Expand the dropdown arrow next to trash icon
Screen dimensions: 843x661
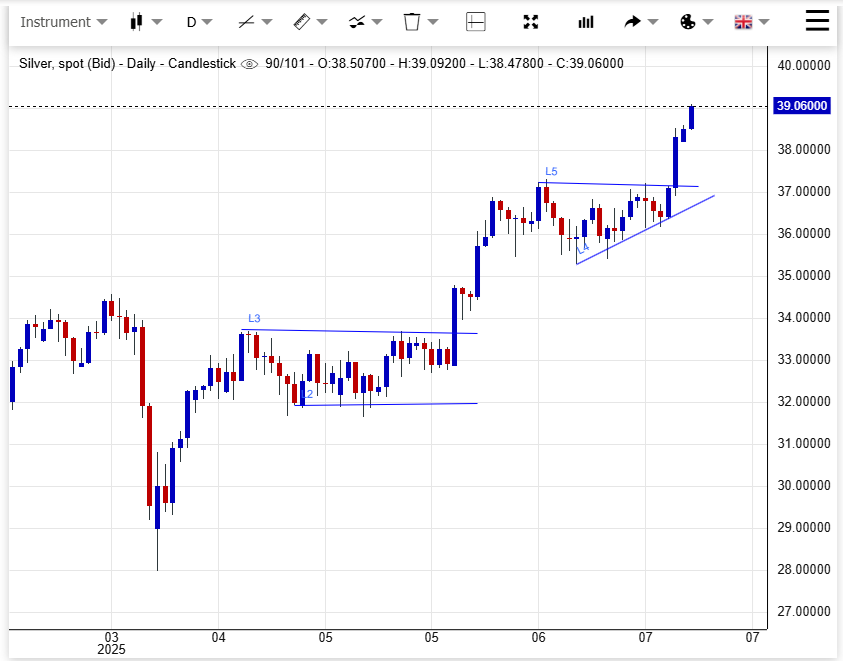point(433,22)
